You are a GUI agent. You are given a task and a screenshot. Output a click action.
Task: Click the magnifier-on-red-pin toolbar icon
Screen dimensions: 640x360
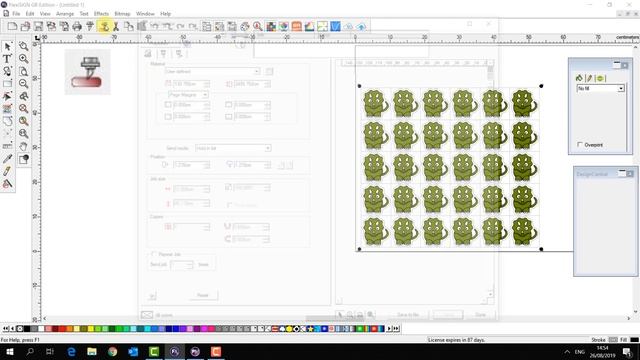258,27
